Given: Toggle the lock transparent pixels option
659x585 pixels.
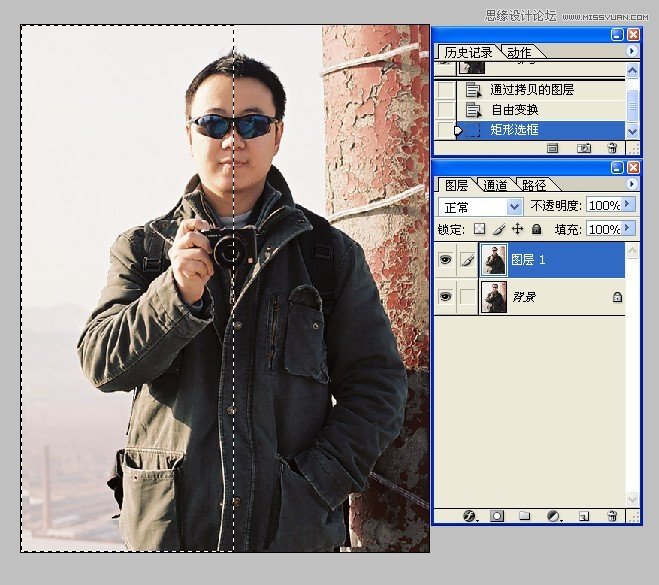Looking at the screenshot, I should point(479,229).
